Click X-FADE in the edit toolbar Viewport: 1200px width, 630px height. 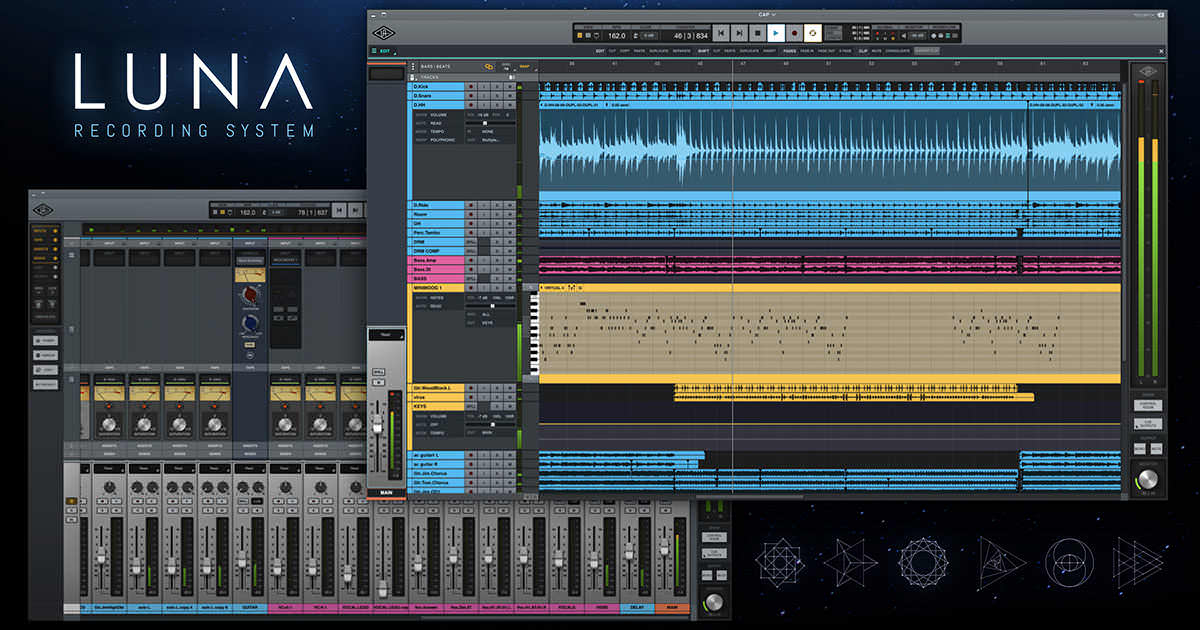pyautogui.click(x=845, y=51)
